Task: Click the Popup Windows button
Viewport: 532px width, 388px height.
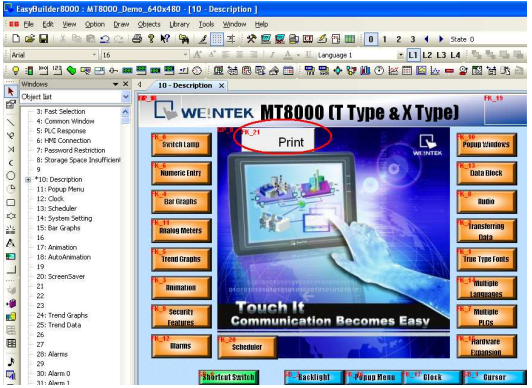Action: (x=487, y=144)
